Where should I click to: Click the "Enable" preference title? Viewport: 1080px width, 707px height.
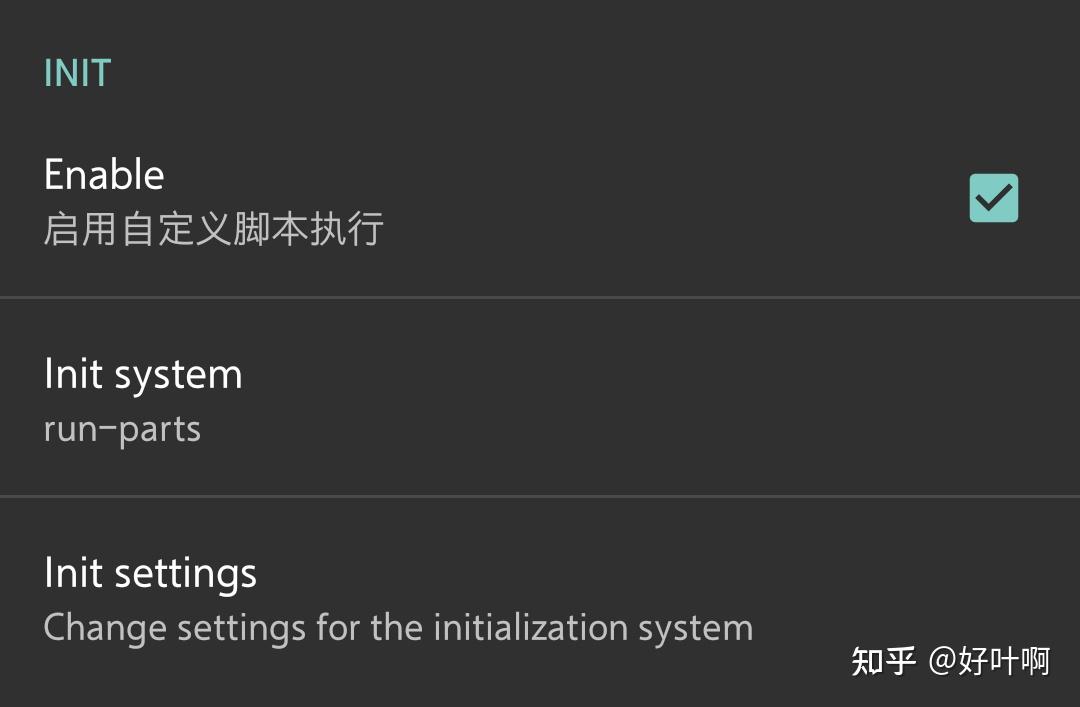pos(104,175)
